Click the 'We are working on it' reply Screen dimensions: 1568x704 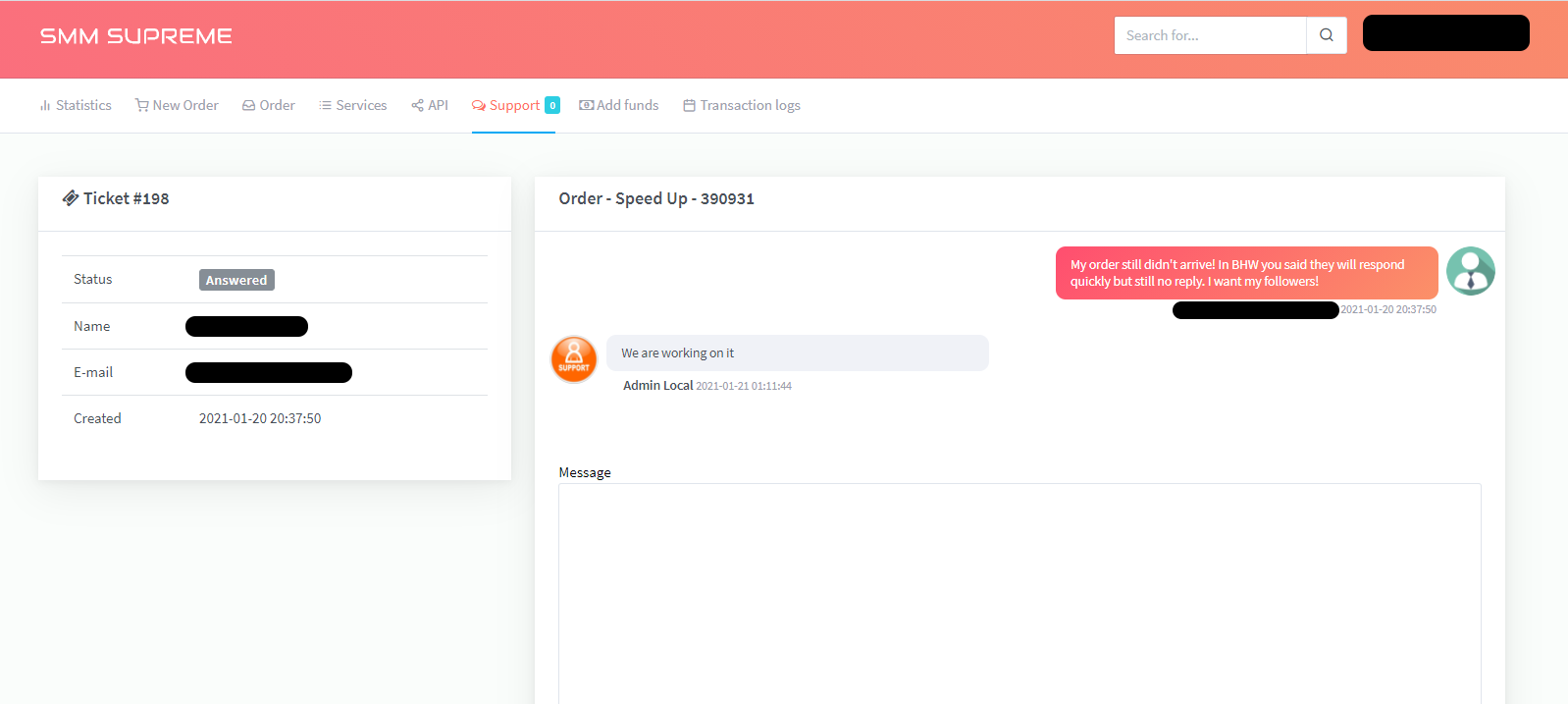pyautogui.click(x=797, y=352)
